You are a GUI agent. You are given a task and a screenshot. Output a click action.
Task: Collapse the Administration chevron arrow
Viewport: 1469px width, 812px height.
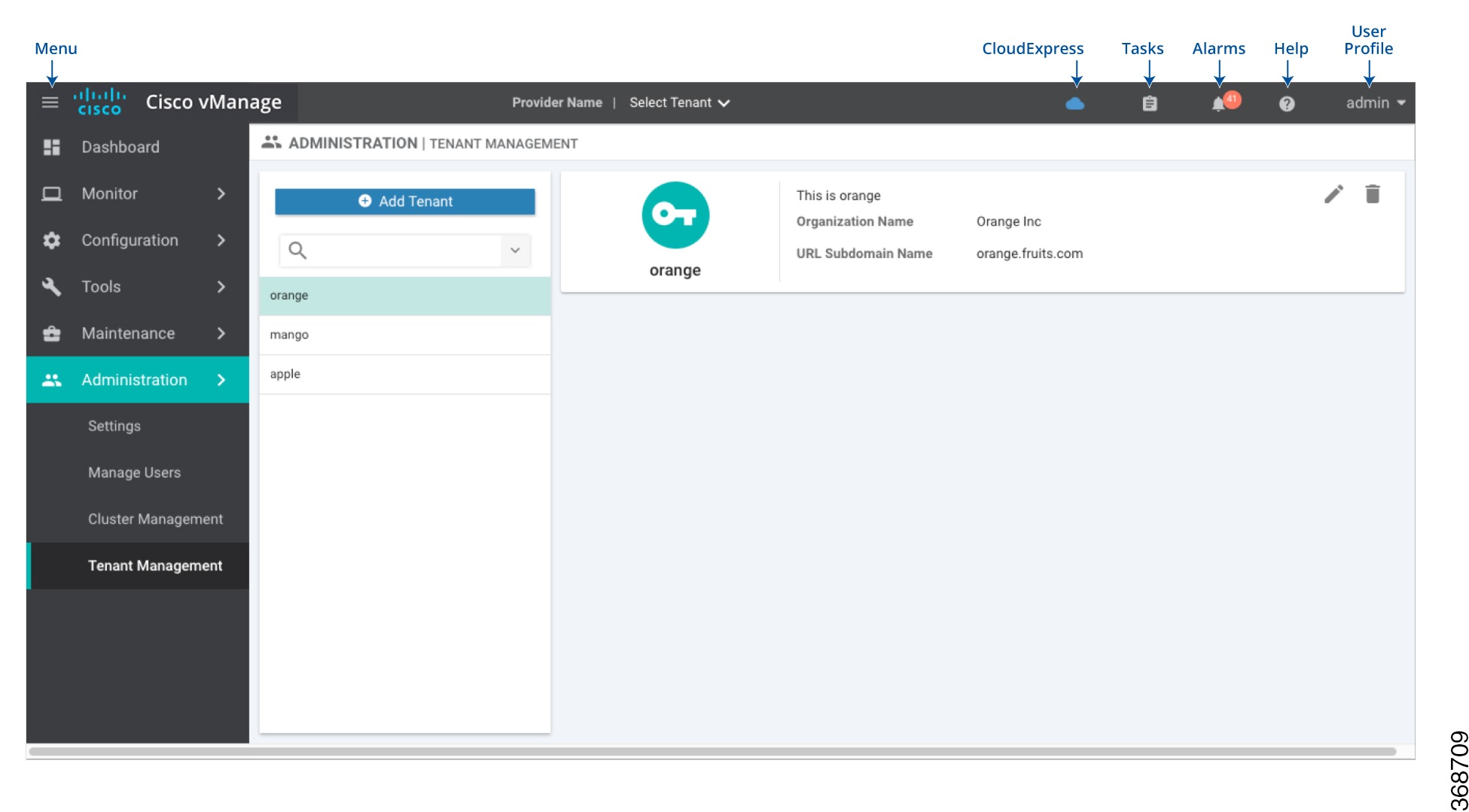tap(221, 380)
